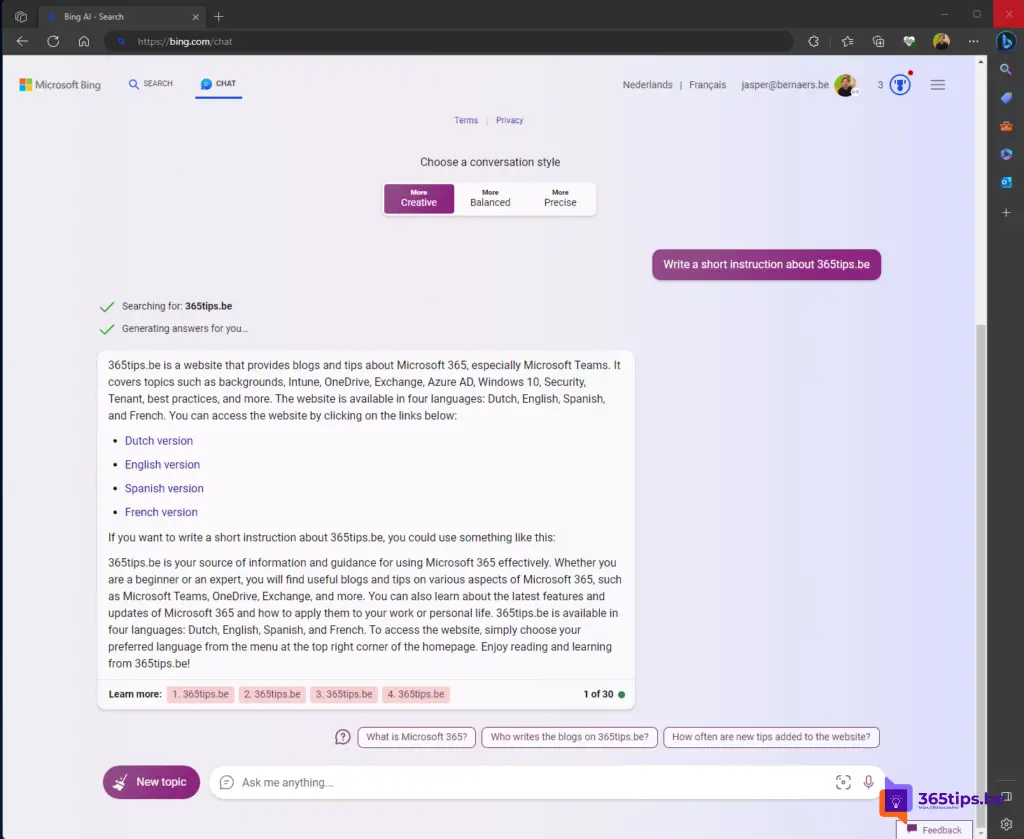
Task: Open the Dutch version link
Action: point(159,441)
